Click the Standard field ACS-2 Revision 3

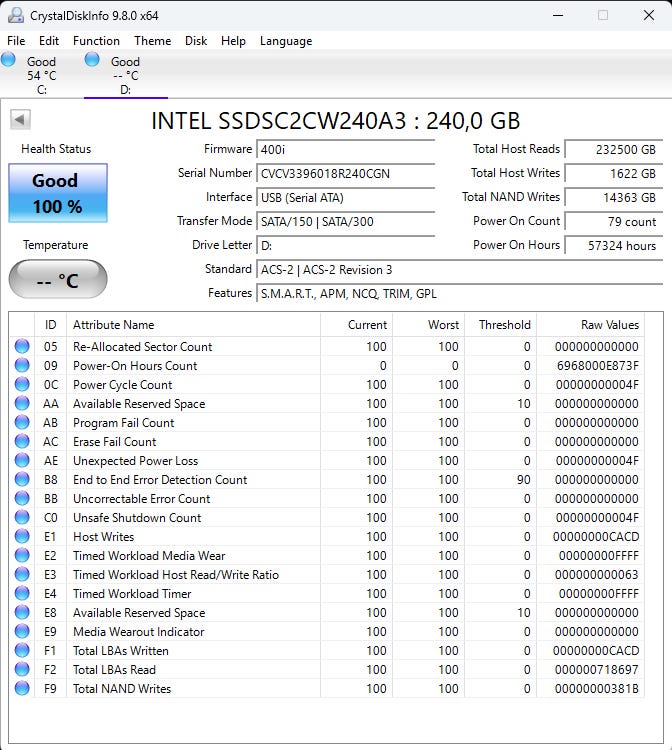point(459,269)
